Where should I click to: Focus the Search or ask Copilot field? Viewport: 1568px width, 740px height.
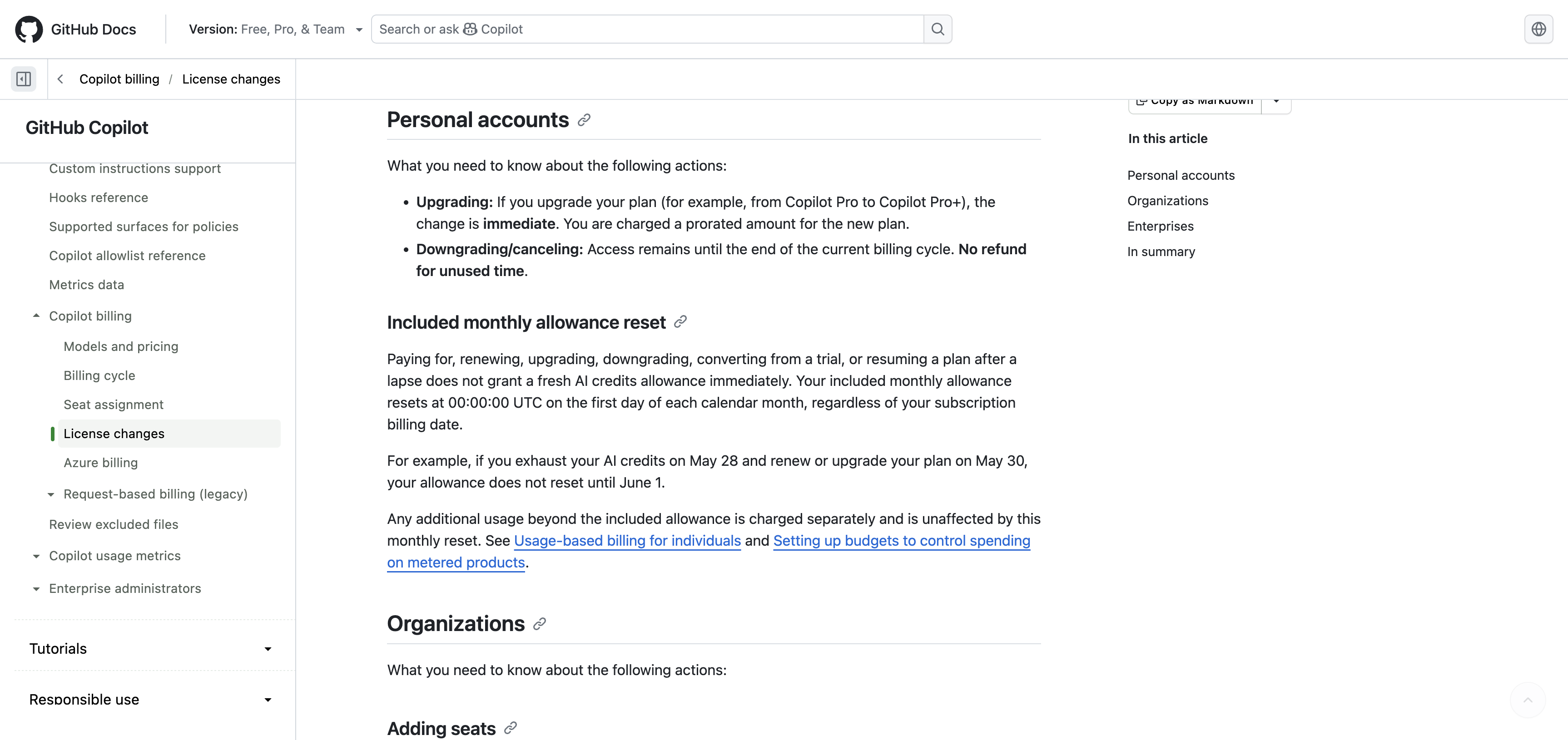[647, 29]
